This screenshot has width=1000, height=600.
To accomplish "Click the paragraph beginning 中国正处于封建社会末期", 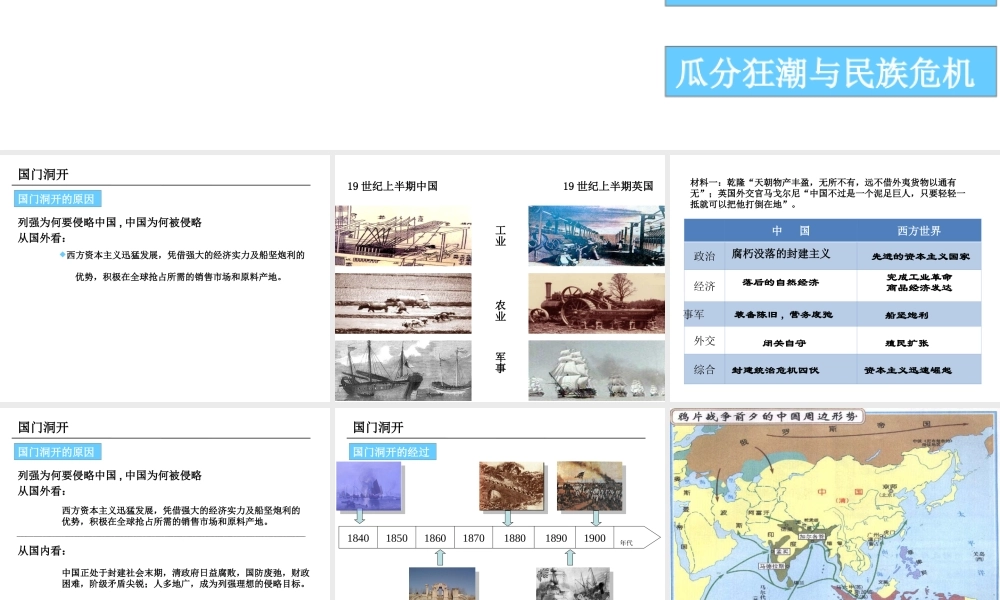I will point(186,578).
